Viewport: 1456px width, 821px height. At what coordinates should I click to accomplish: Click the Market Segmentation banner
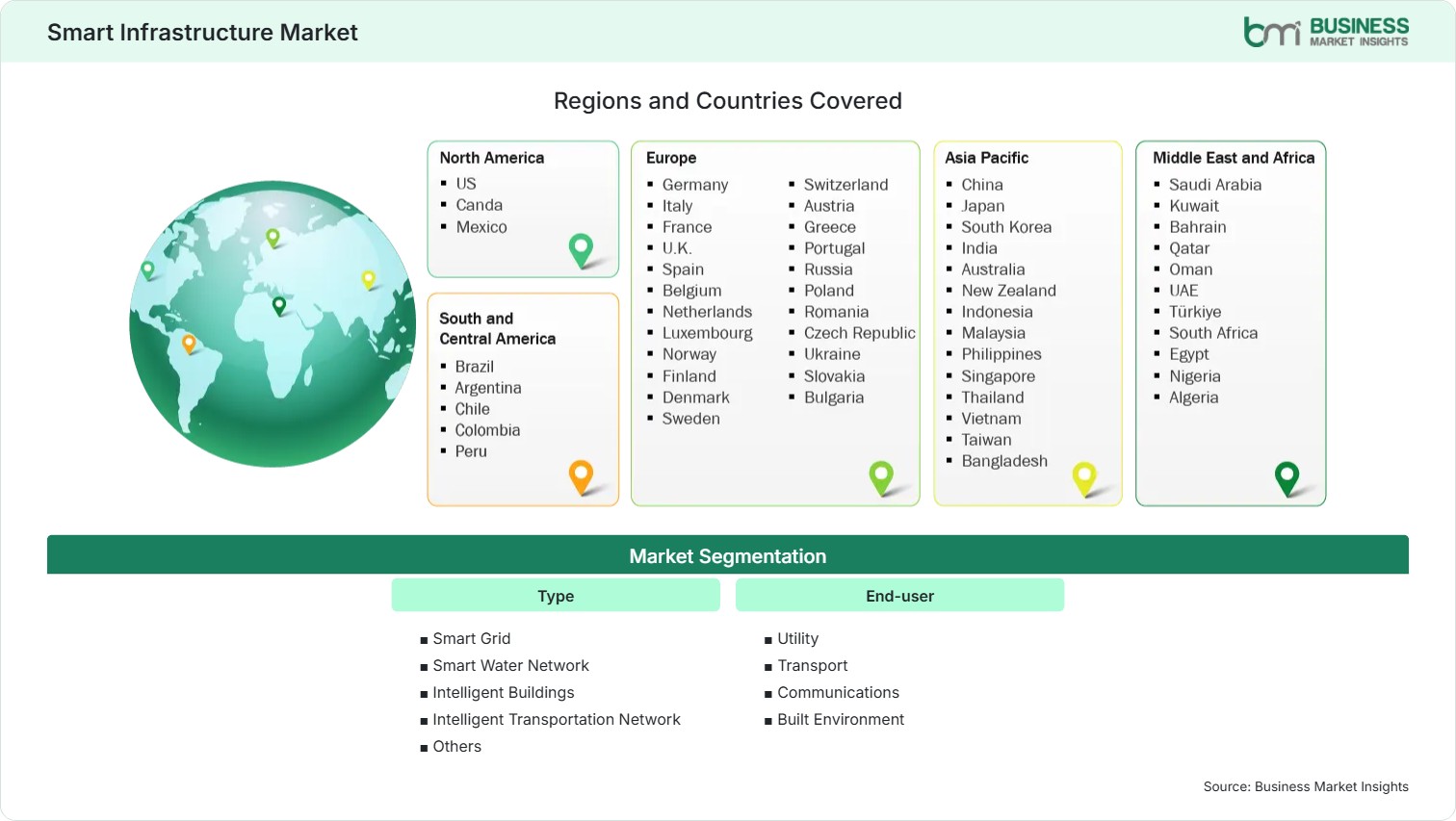pos(728,555)
